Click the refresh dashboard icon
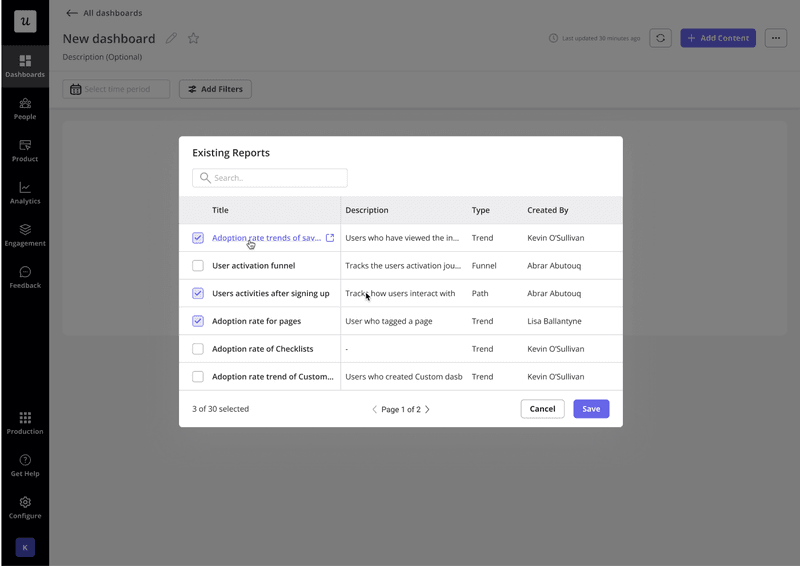The width and height of the screenshot is (800, 566). [x=660, y=38]
